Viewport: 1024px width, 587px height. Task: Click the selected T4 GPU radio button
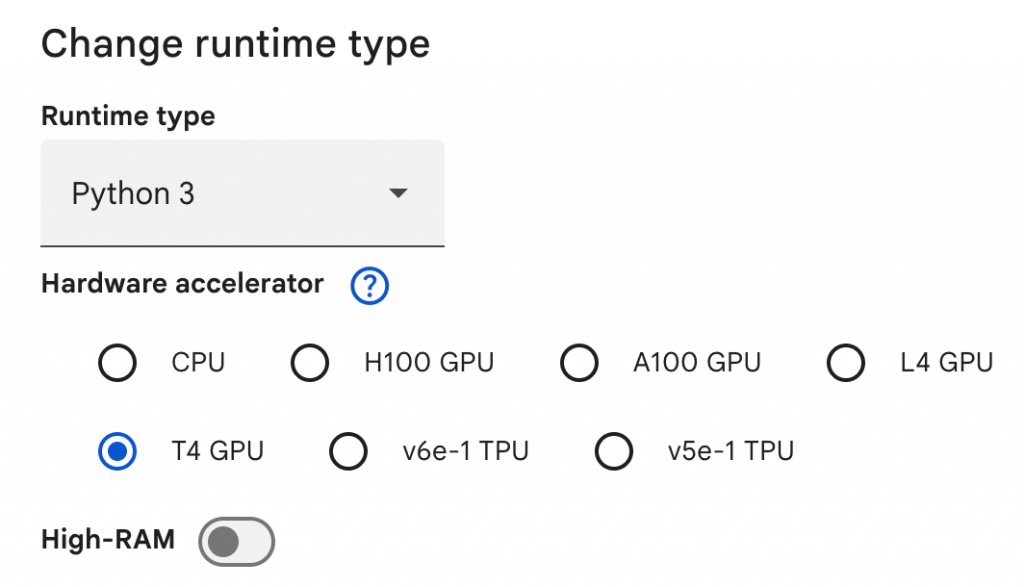pyautogui.click(x=117, y=451)
